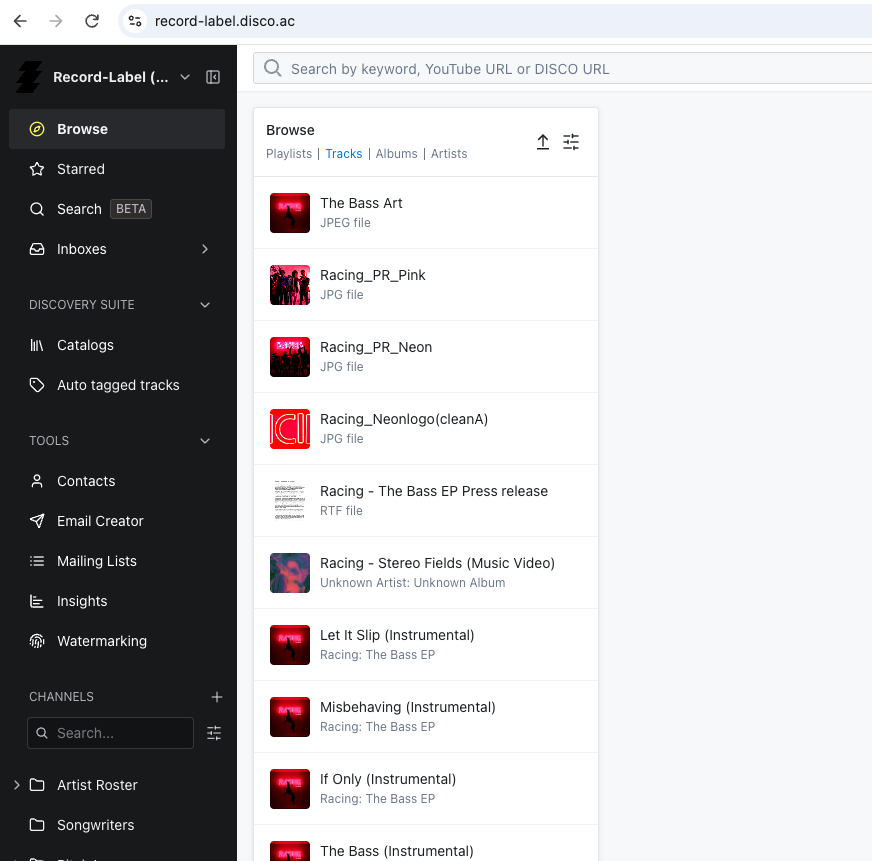Screen dimensions: 872x861
Task: Click the main keyword search field
Action: pos(562,68)
